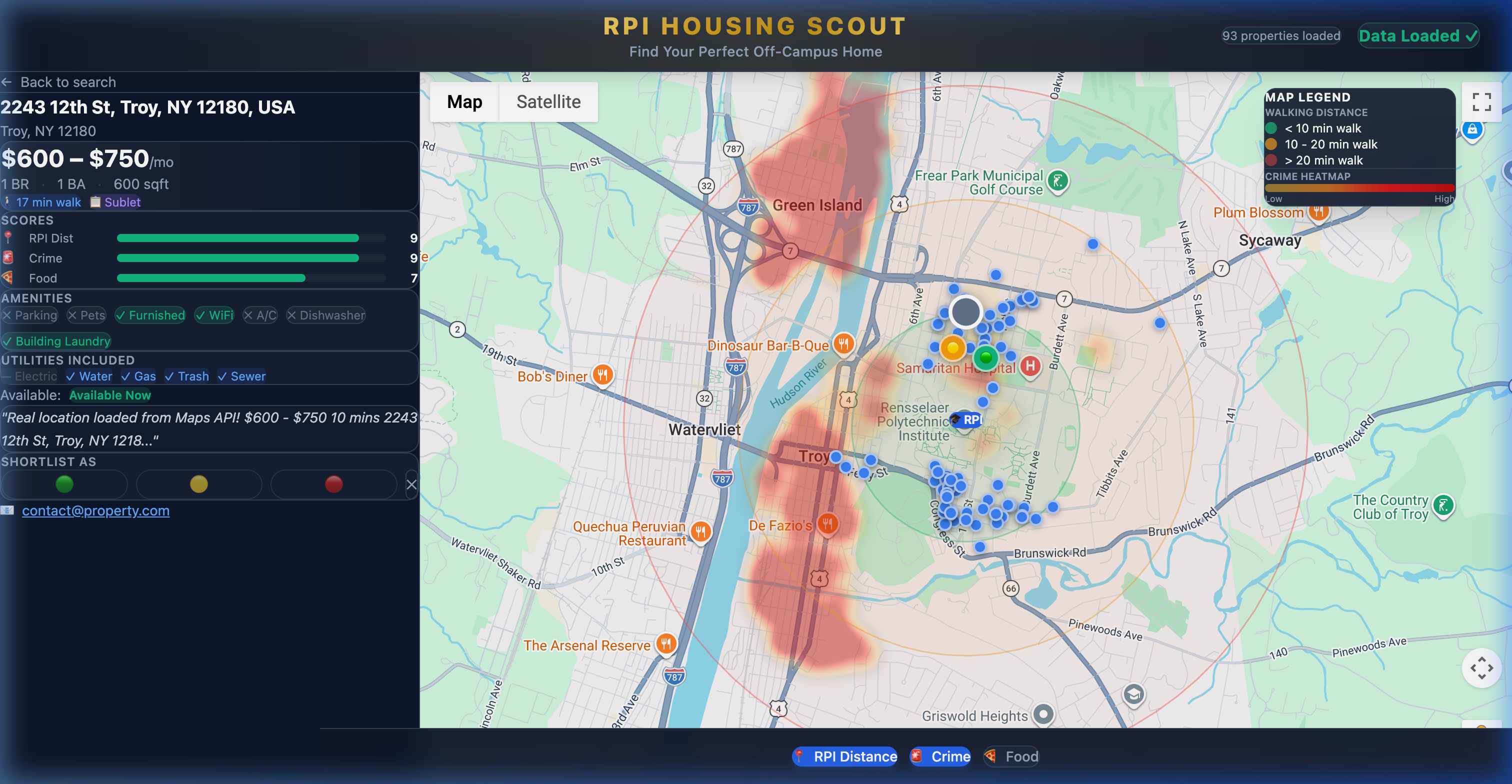Image resolution: width=1512 pixels, height=784 pixels.
Task: Toggle the RPI Distance layer chip
Action: (x=844, y=756)
